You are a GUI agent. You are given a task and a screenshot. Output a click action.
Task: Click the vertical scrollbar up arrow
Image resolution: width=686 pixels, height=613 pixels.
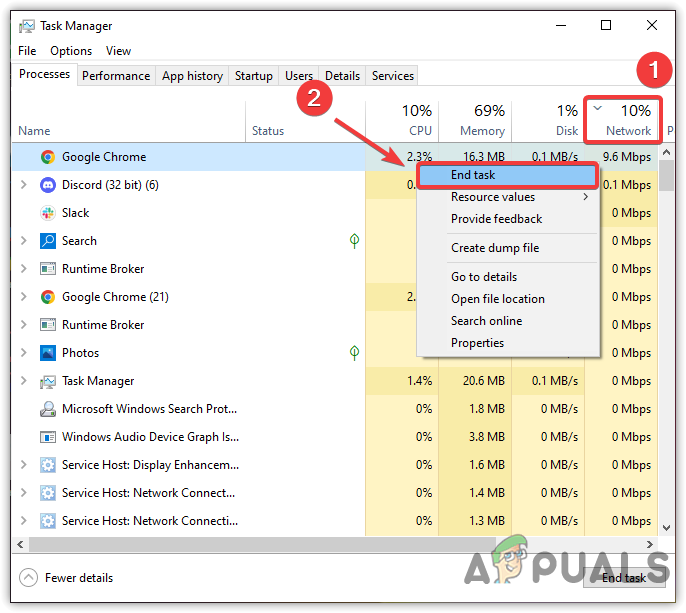(x=666, y=152)
